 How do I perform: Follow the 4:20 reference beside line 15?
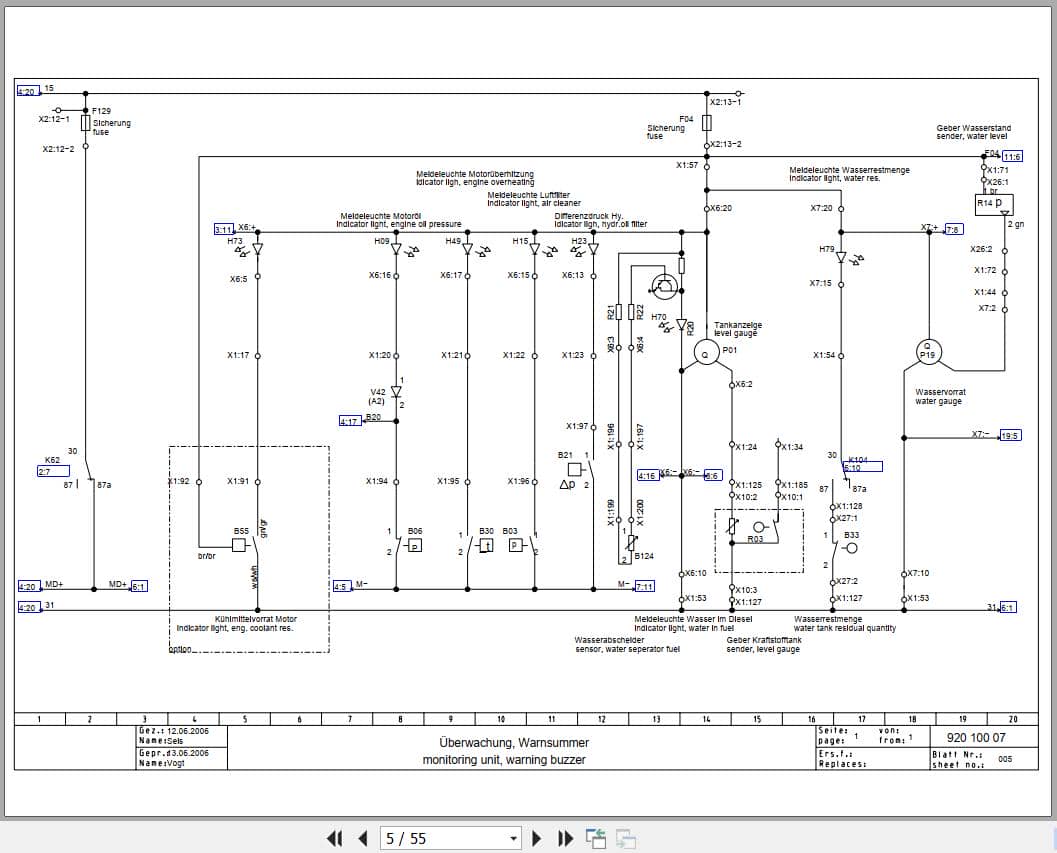[x=28, y=91]
